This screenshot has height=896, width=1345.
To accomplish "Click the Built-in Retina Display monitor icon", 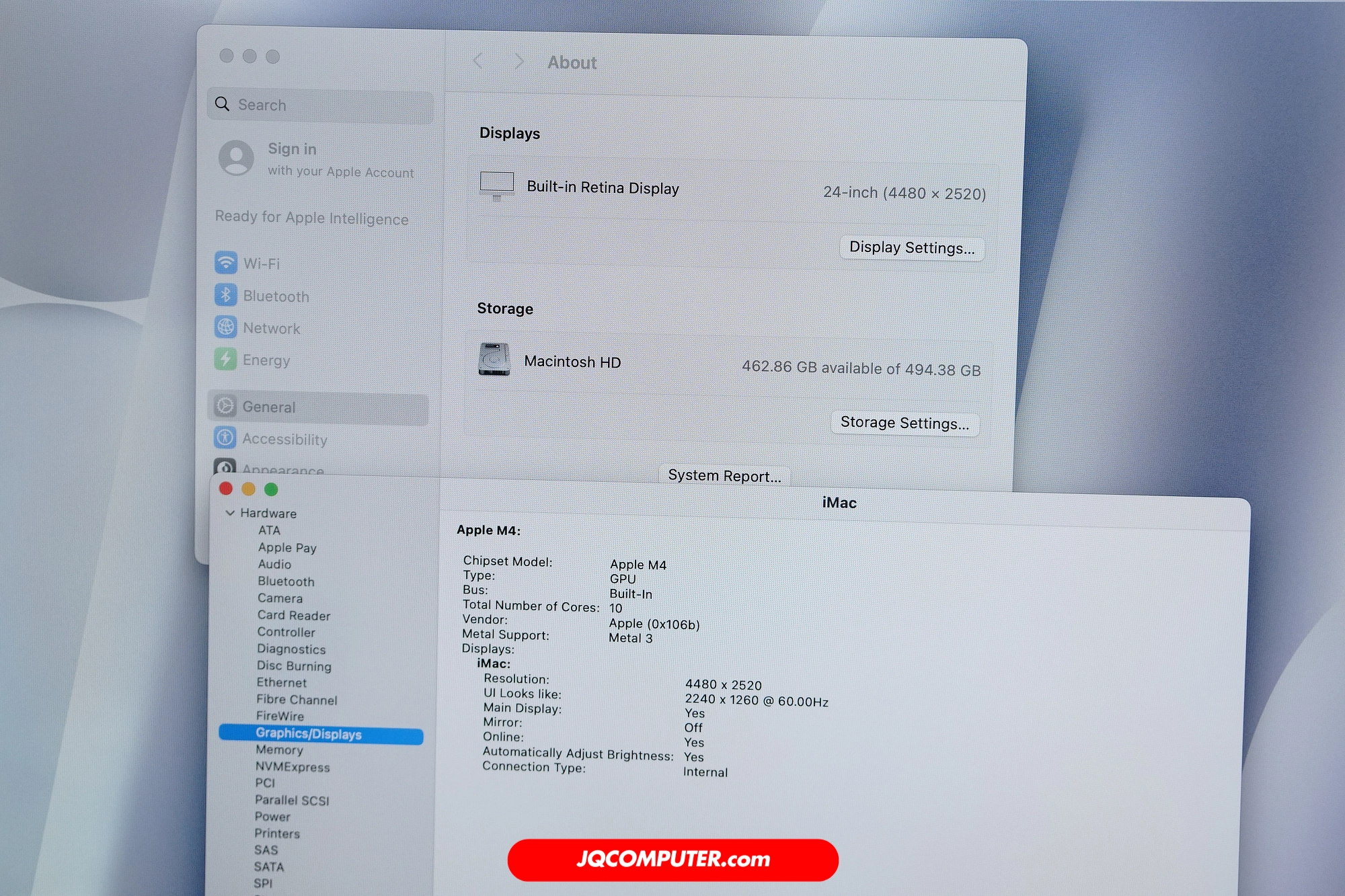I will pos(497,185).
